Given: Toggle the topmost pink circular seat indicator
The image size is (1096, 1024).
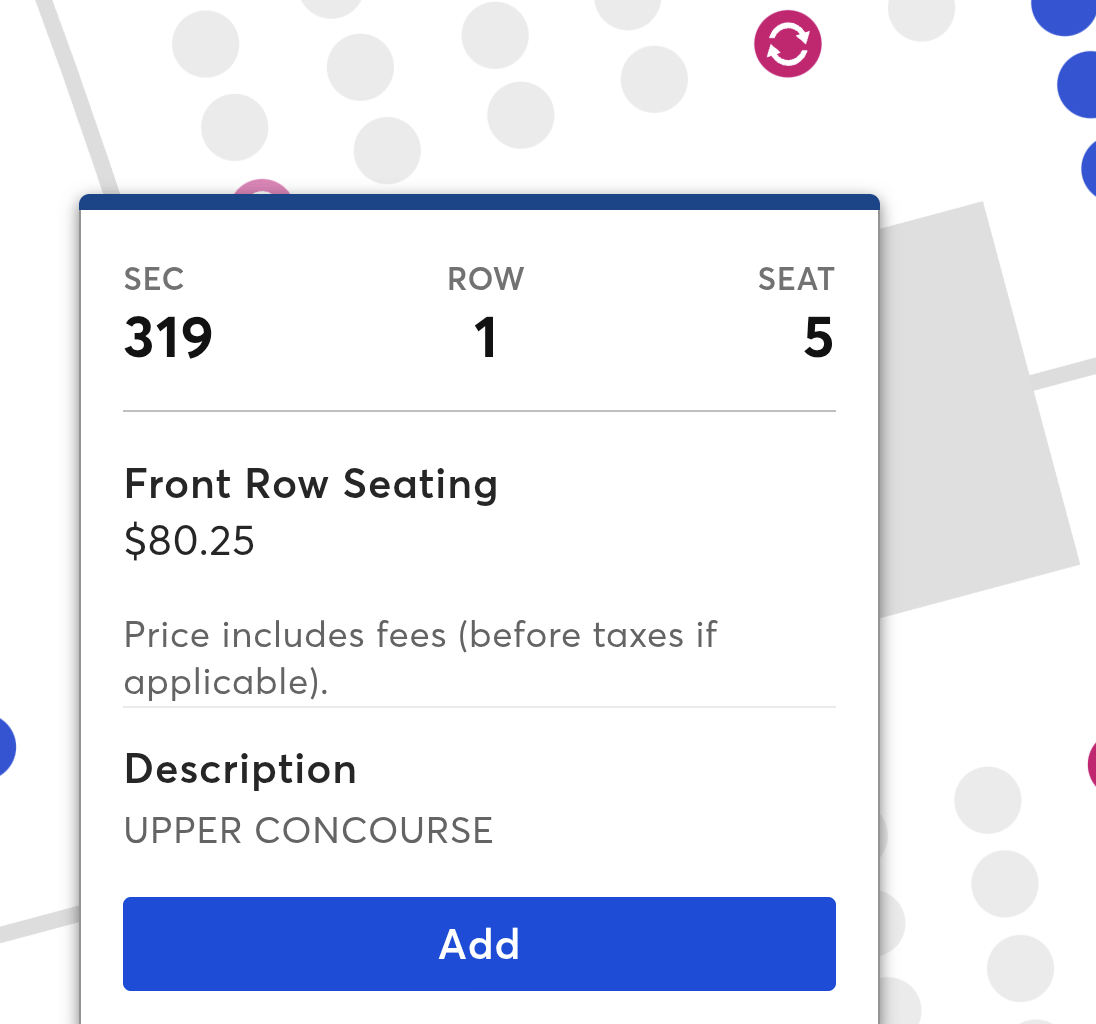Looking at the screenshot, I should [x=787, y=43].
